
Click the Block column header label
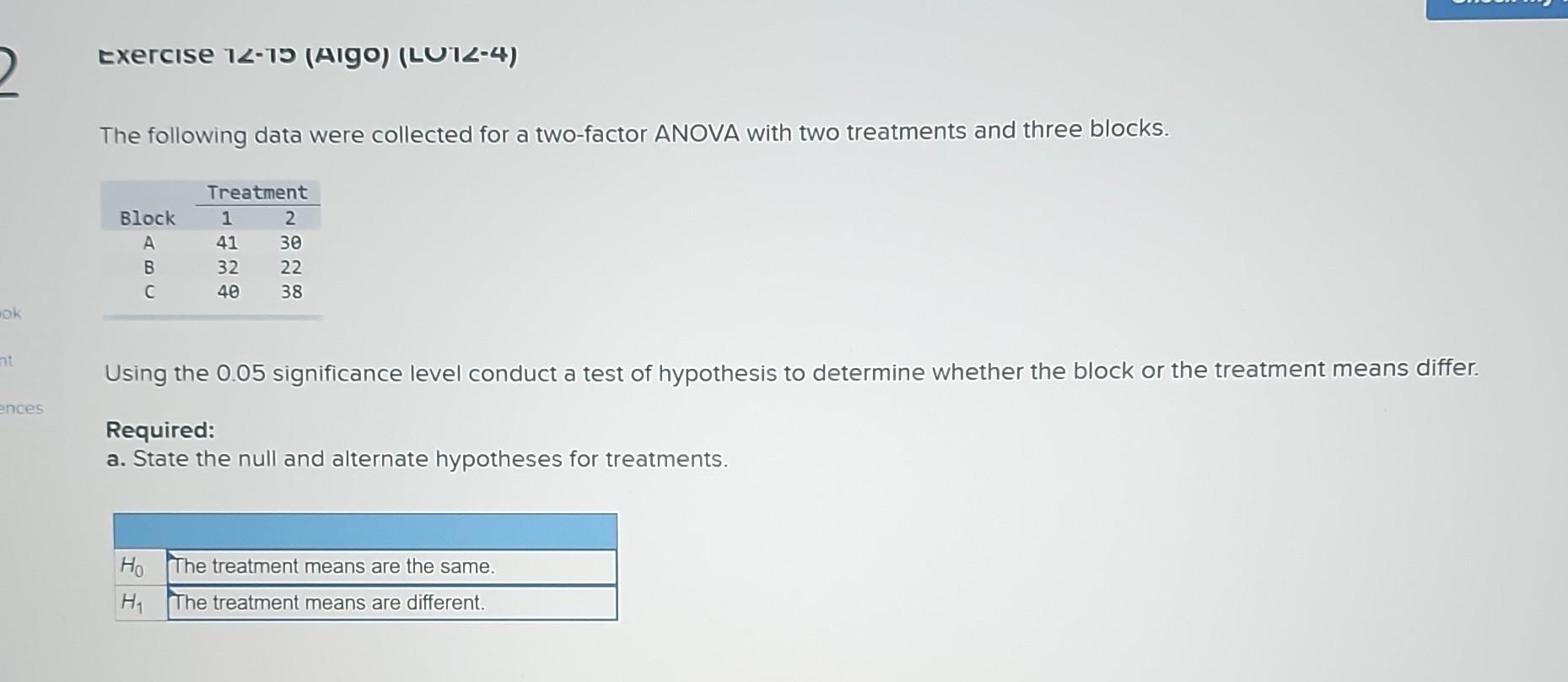pos(148,218)
